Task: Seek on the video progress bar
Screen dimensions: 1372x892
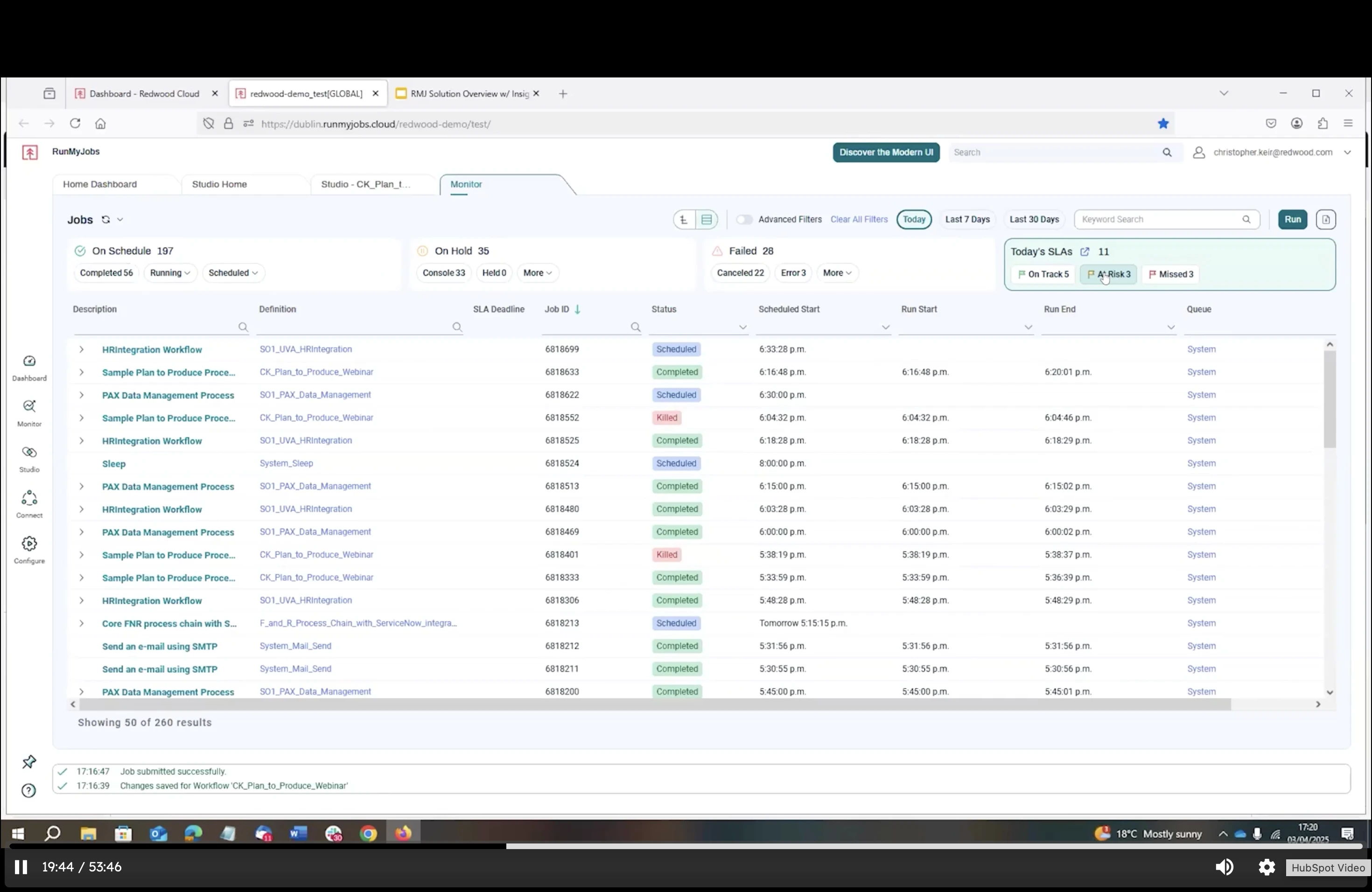Action: coord(686,846)
